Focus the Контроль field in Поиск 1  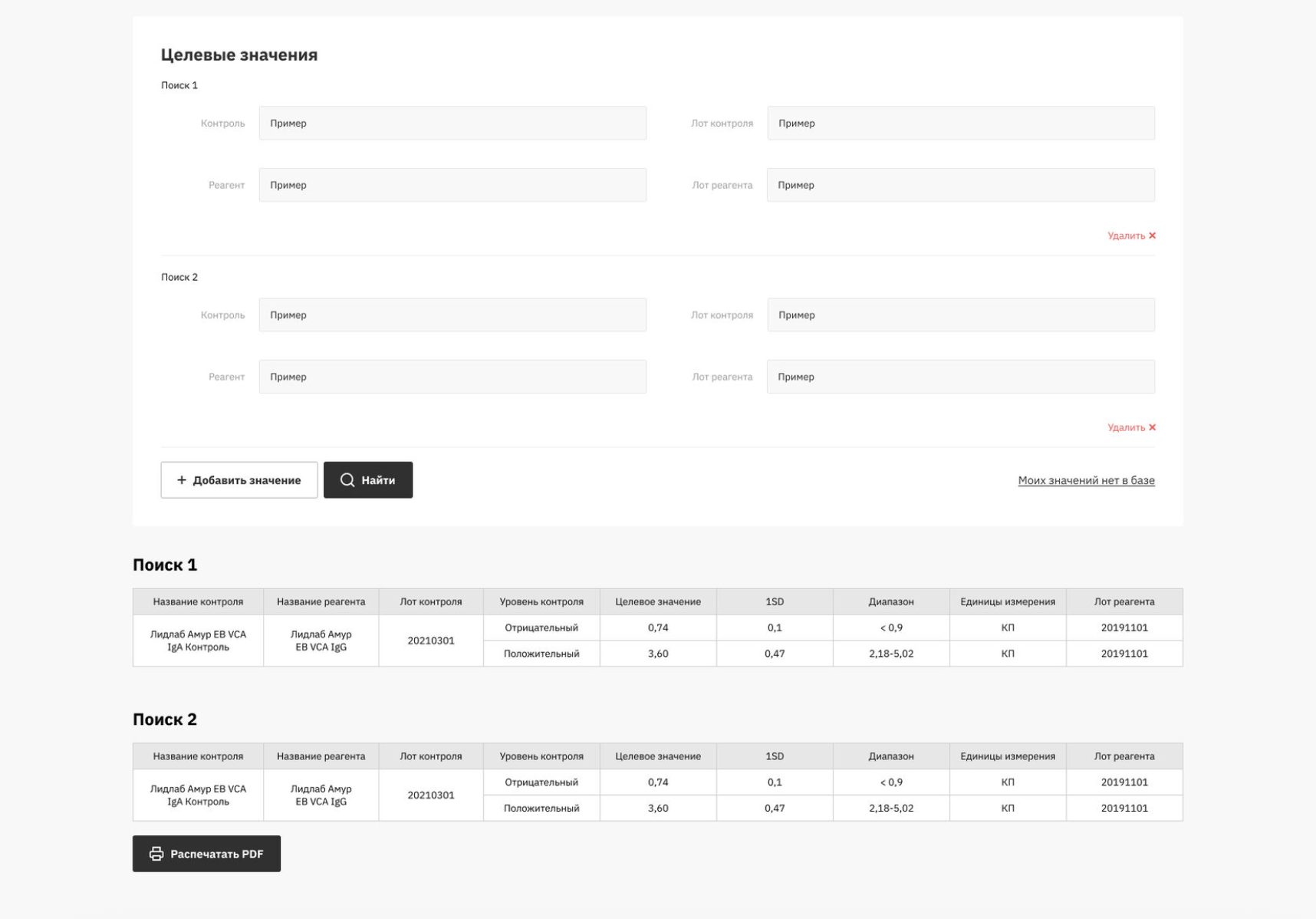click(452, 124)
